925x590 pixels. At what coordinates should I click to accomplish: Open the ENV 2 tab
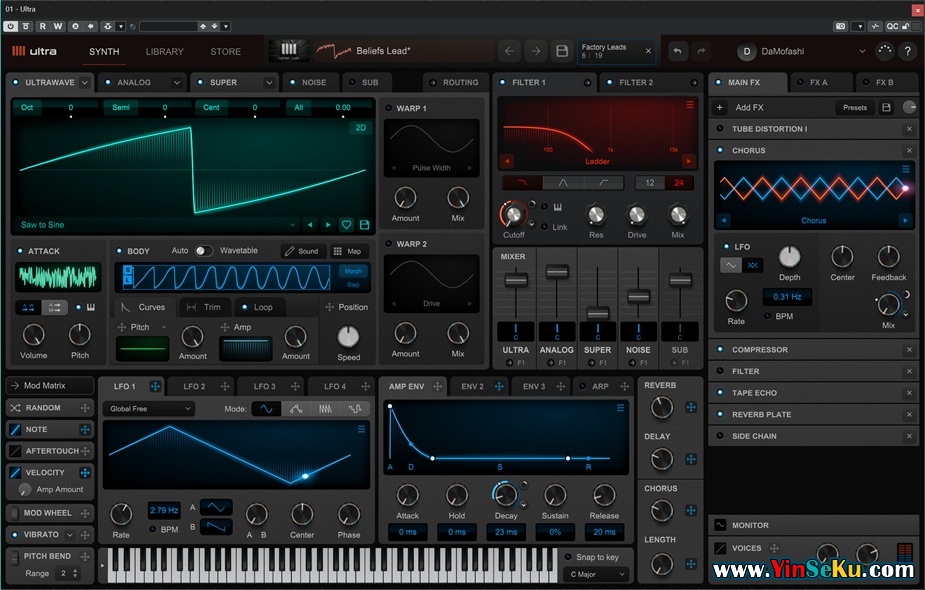[471, 386]
